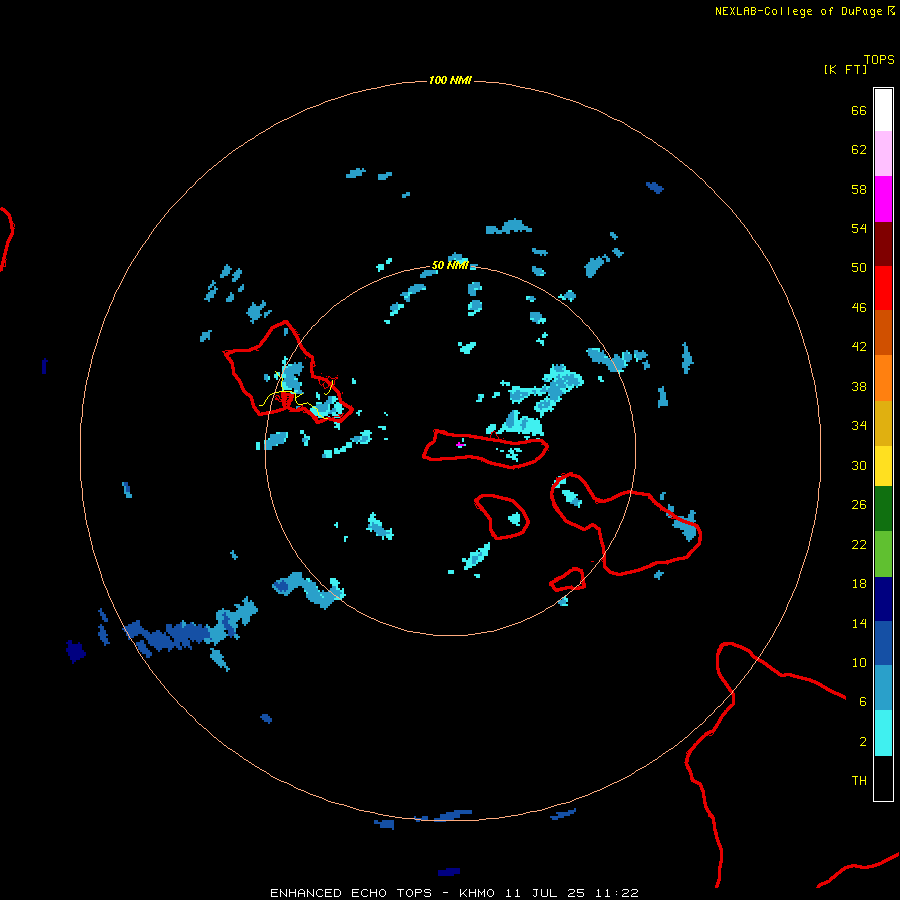Click the yellow 34 kft legend swatch
Screen dimensions: 900x900
point(883,465)
